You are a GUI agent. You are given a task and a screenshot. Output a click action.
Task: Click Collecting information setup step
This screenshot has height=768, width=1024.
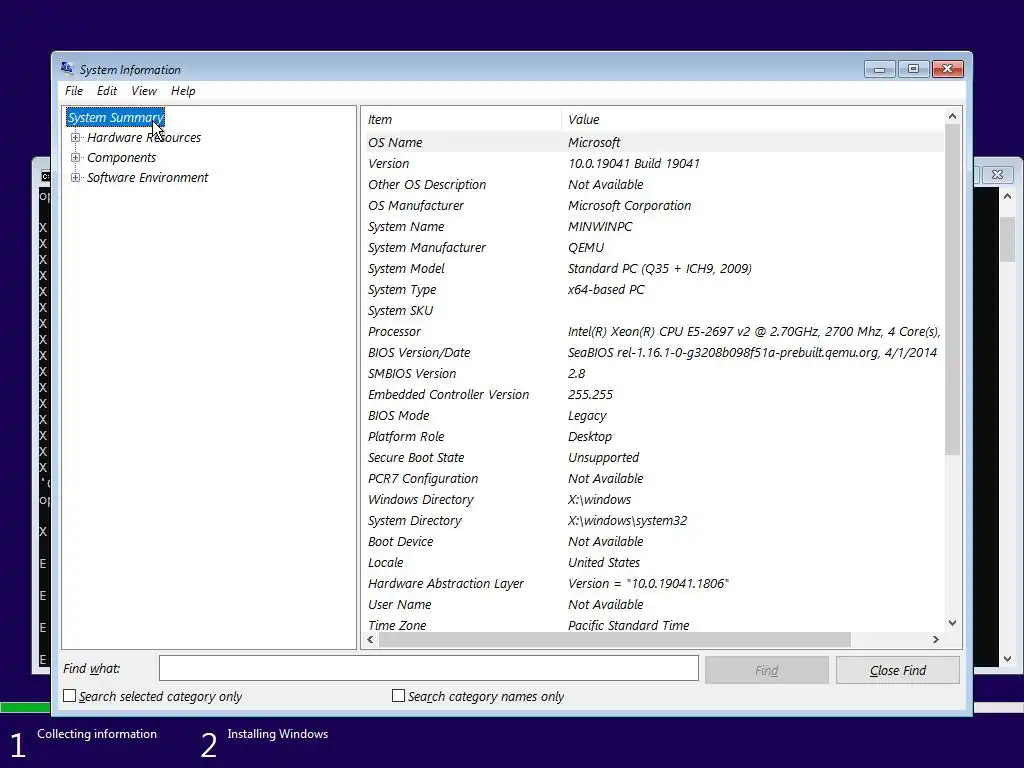click(97, 734)
